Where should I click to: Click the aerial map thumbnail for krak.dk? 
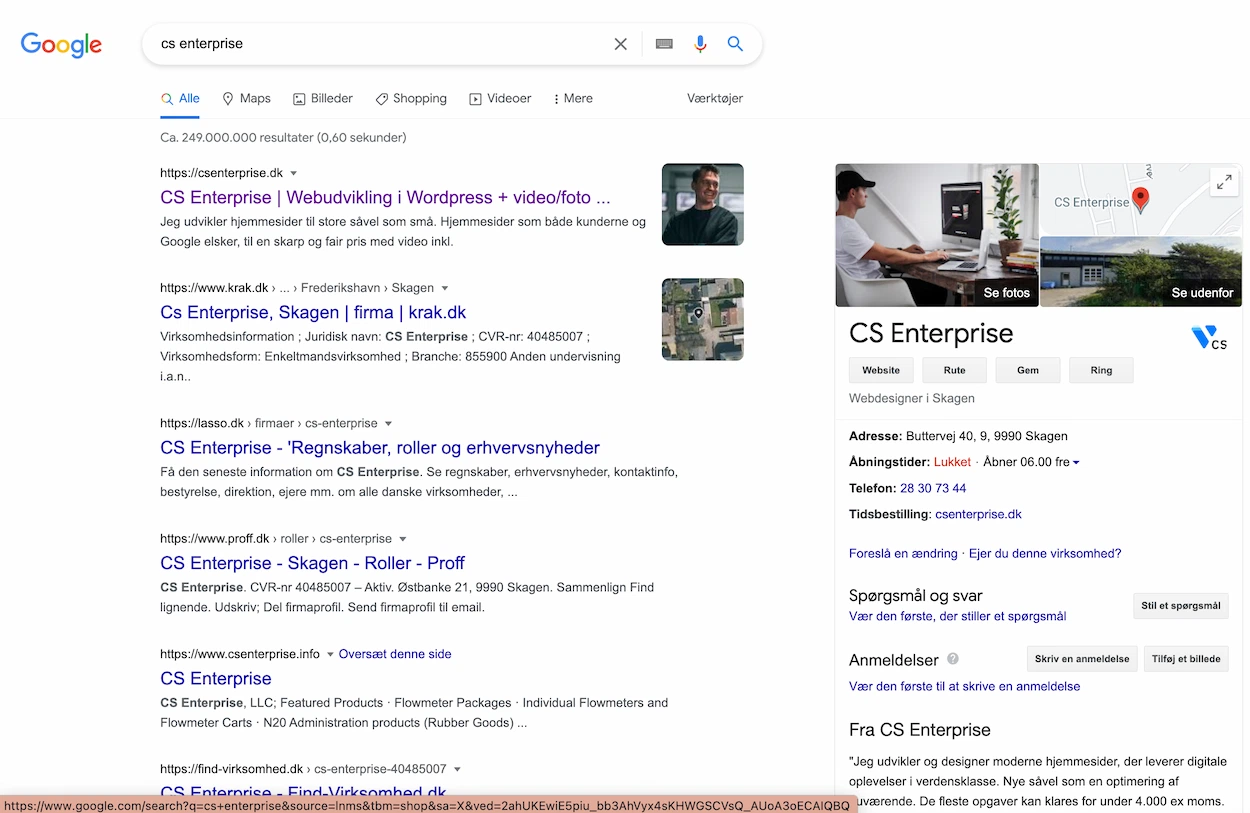pos(703,319)
